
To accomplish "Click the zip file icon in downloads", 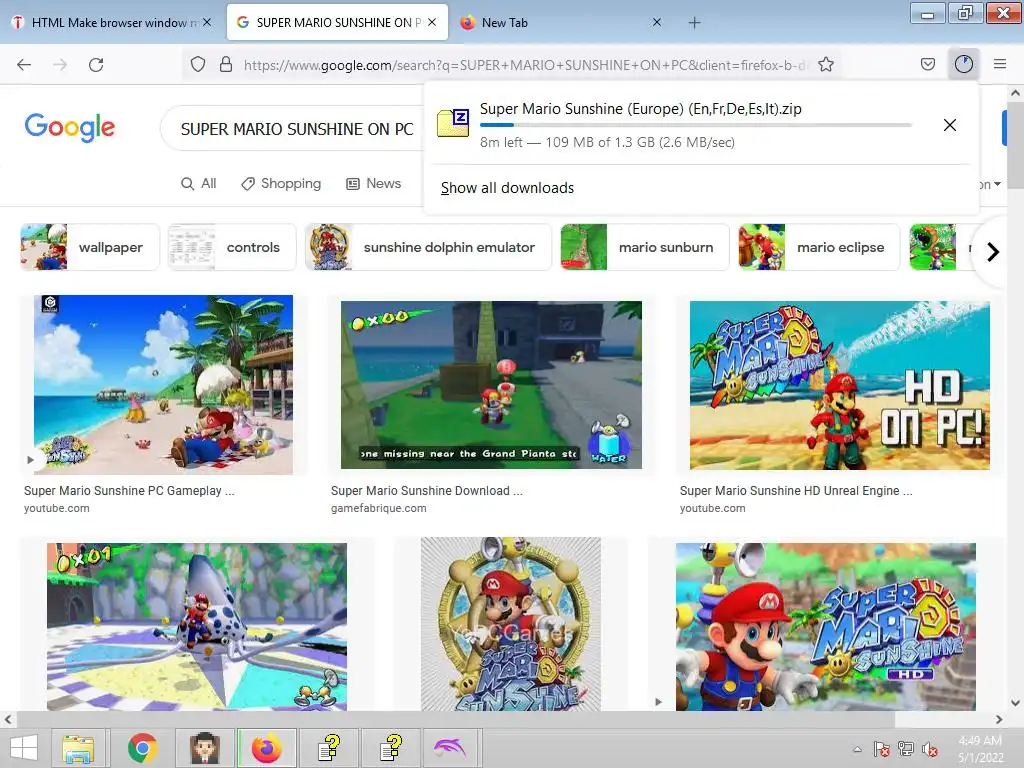I will click(x=453, y=123).
